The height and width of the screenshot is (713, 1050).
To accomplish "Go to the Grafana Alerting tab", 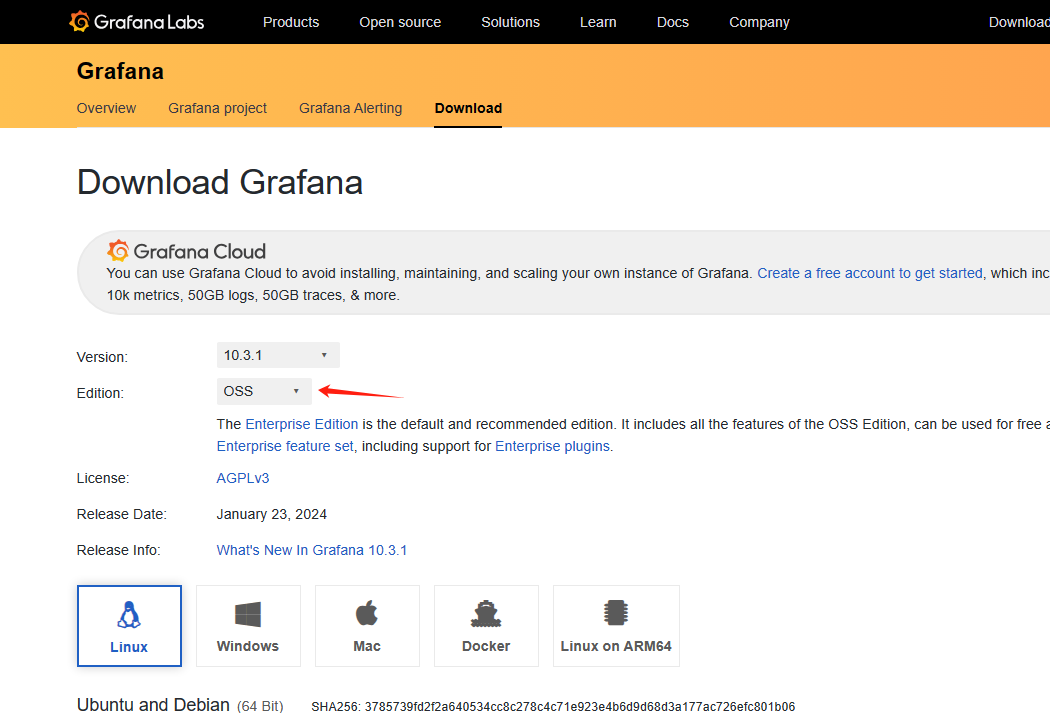I will click(350, 108).
